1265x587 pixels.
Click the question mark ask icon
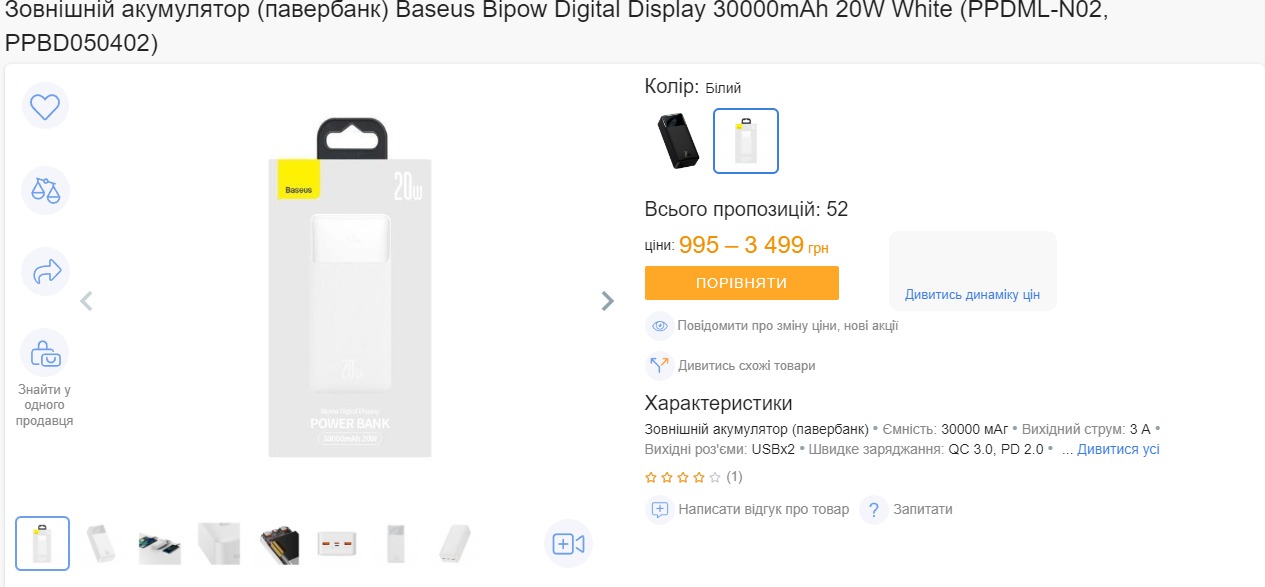873,509
